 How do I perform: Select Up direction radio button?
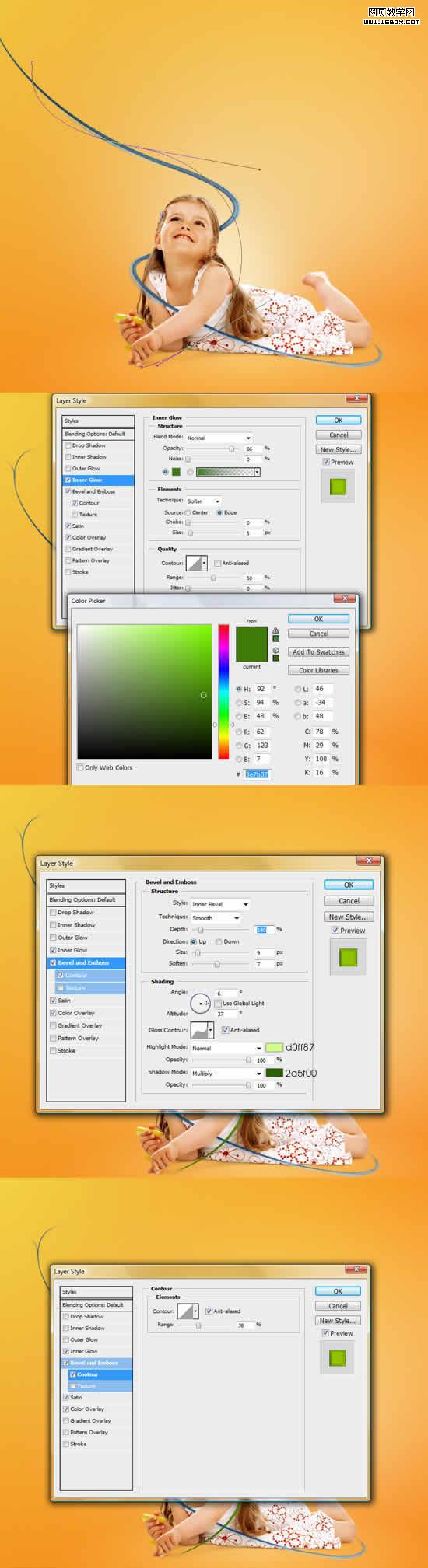(x=193, y=941)
